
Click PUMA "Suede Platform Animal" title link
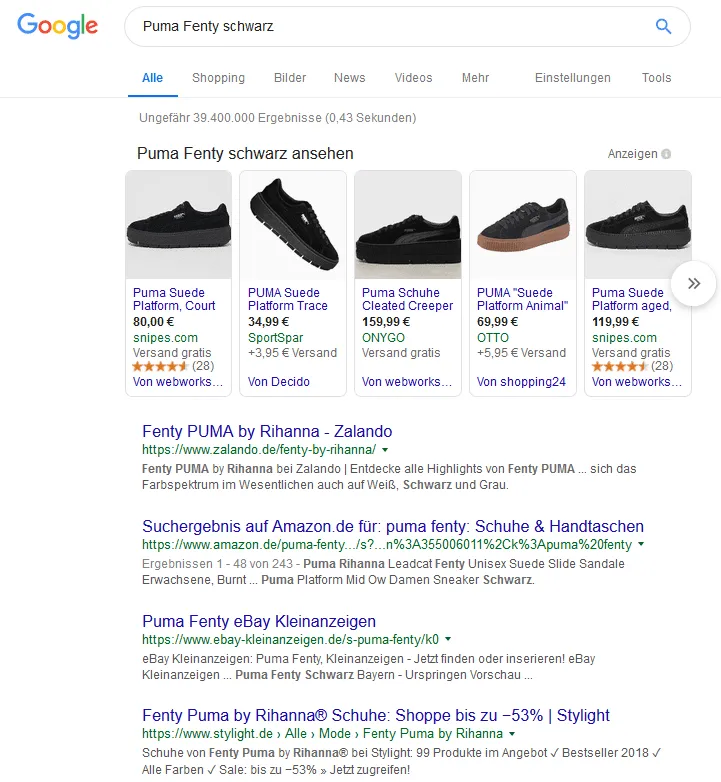coord(523,299)
